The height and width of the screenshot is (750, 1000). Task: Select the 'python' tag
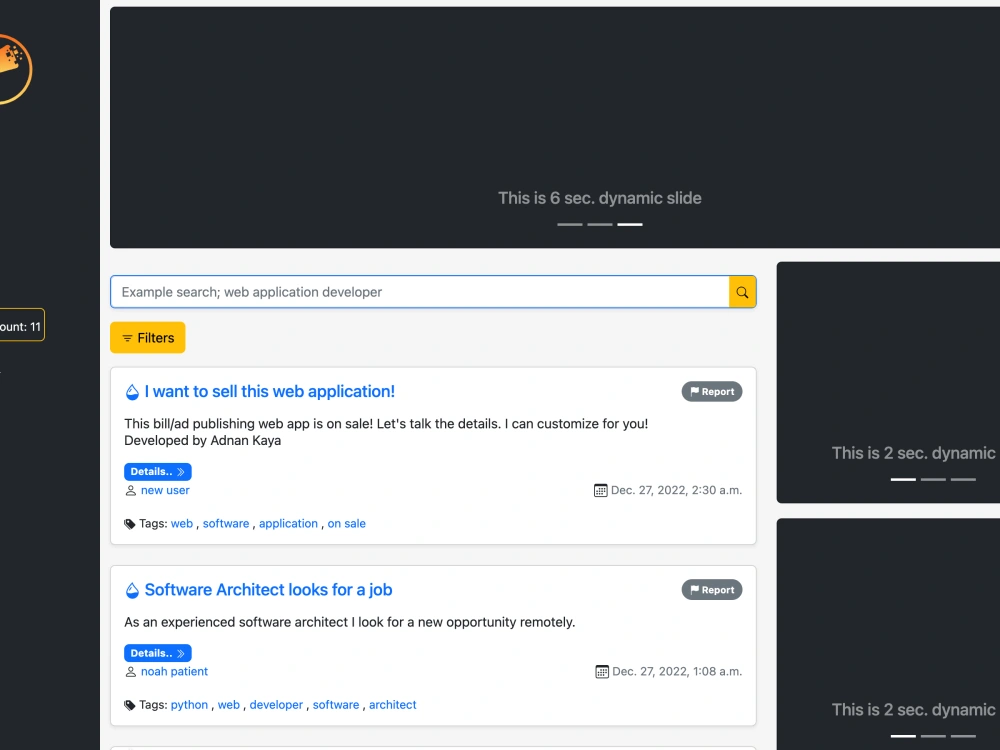[x=189, y=705]
